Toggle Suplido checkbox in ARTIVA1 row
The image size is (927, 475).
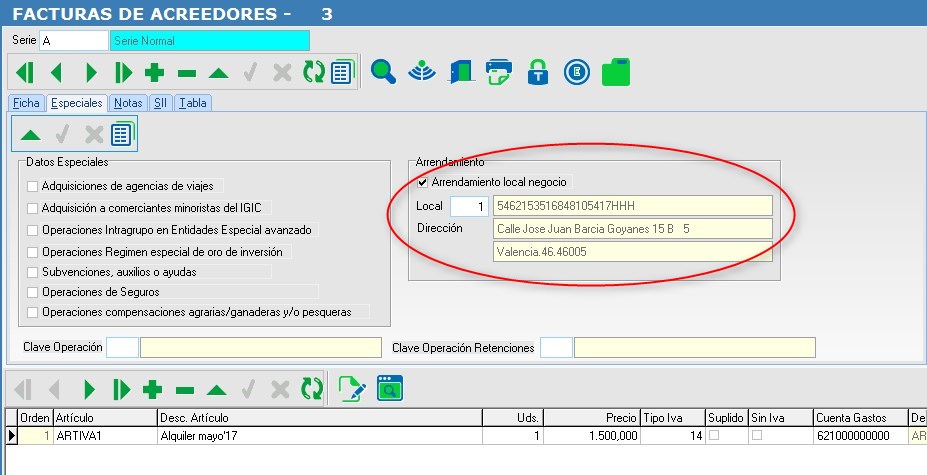pyautogui.click(x=714, y=435)
